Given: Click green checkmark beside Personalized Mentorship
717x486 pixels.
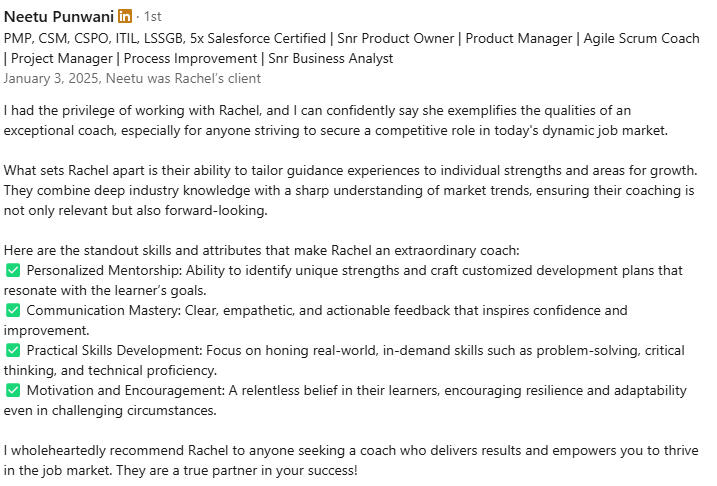Looking at the screenshot, I should [x=13, y=270].
